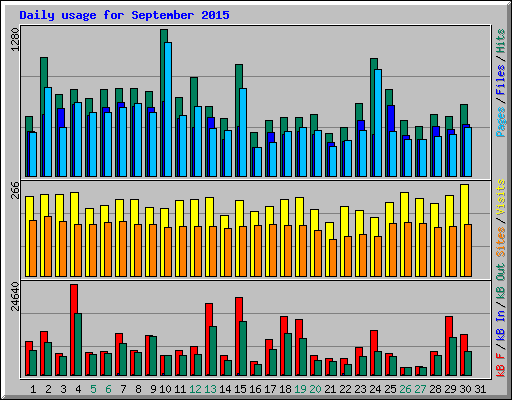Click day 1 on the x-axis
The height and width of the screenshot is (400, 512).
33,389
